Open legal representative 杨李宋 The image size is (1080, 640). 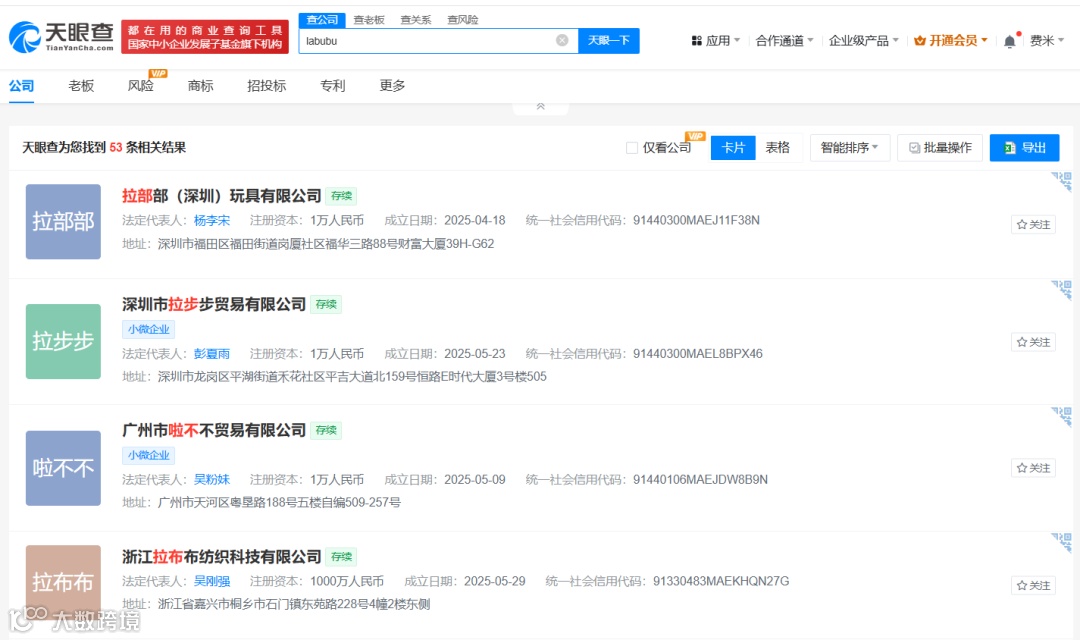click(x=212, y=220)
